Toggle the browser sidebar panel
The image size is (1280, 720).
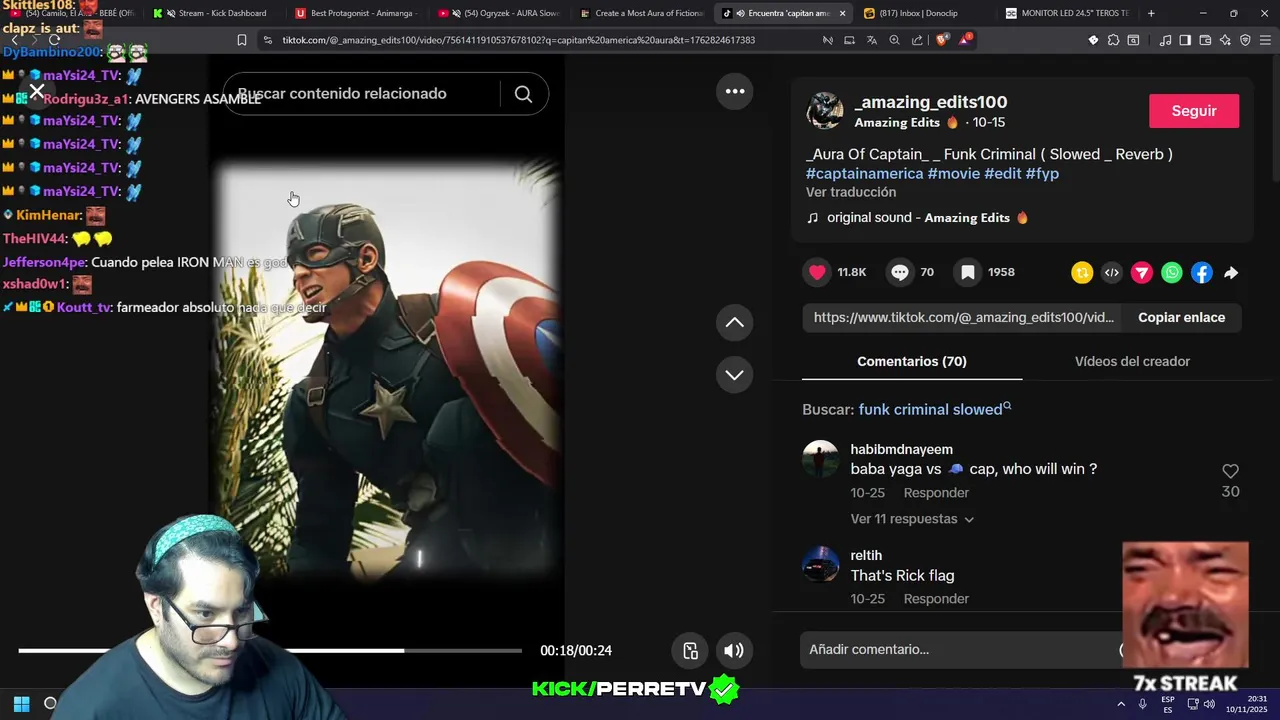pos(1185,40)
